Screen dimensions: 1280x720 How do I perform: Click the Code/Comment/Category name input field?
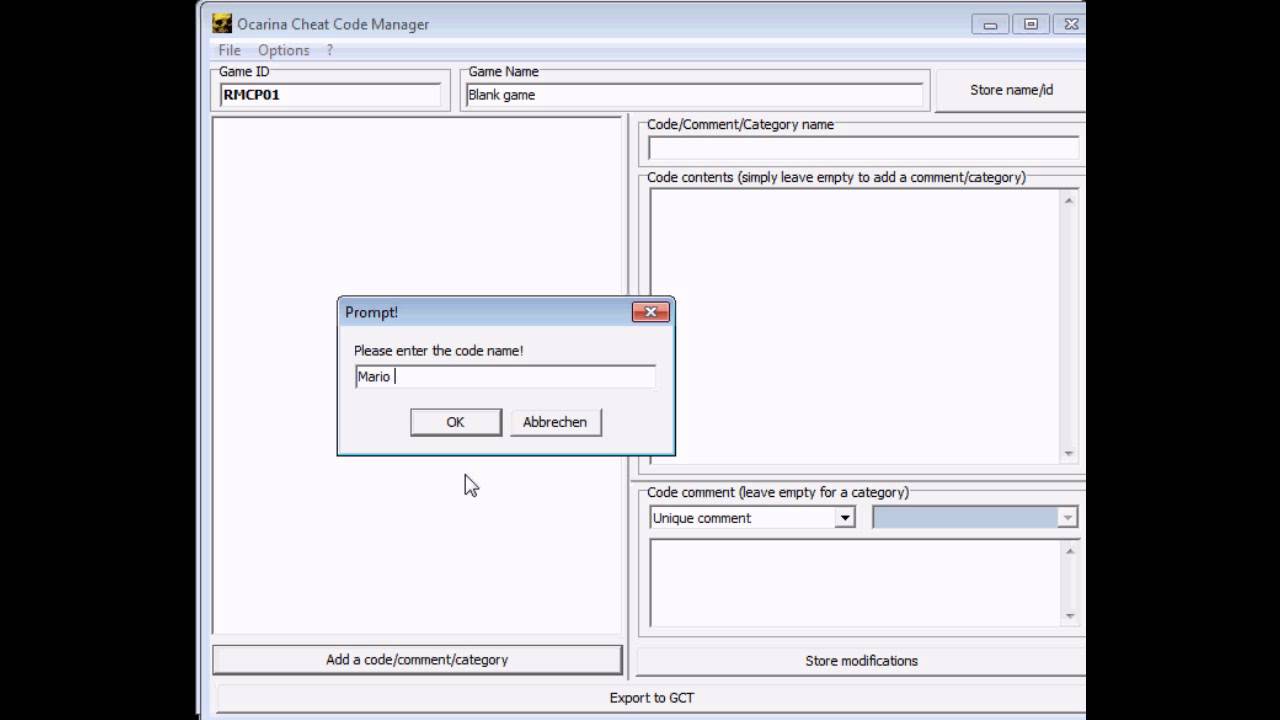(863, 148)
